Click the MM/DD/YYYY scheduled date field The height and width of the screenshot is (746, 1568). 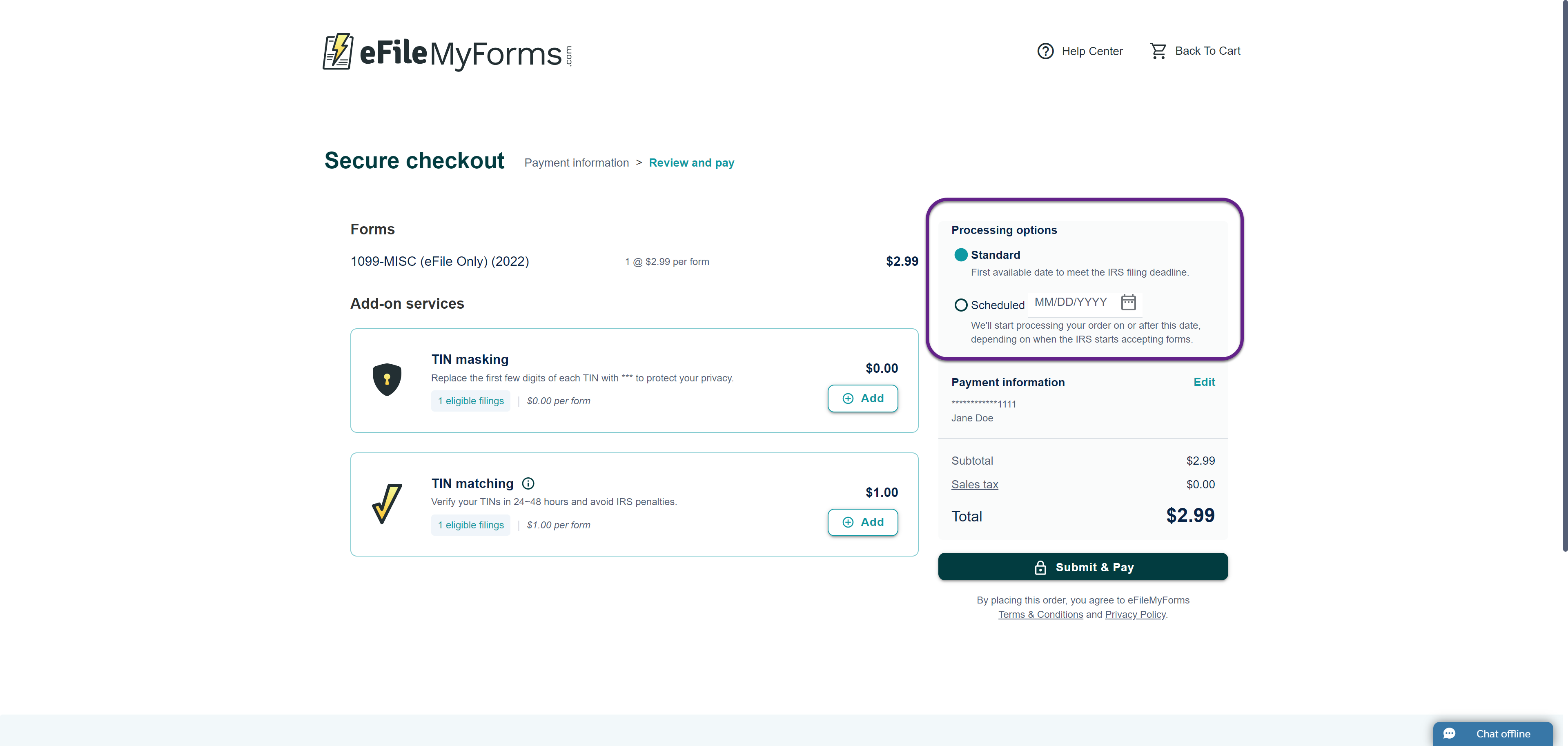[x=1071, y=303]
